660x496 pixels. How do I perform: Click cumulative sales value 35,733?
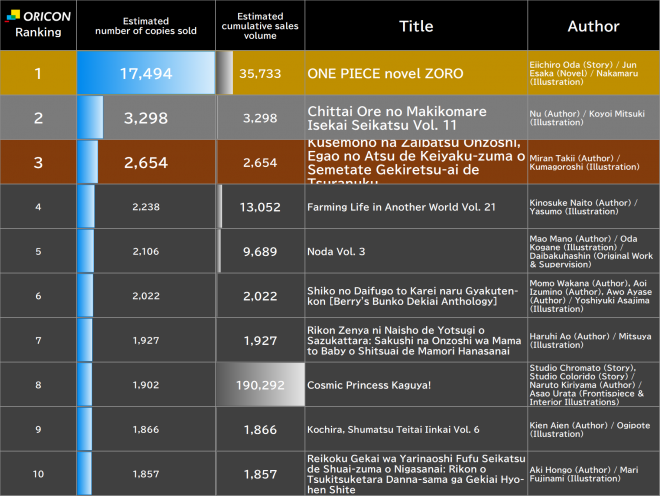[x=260, y=74]
